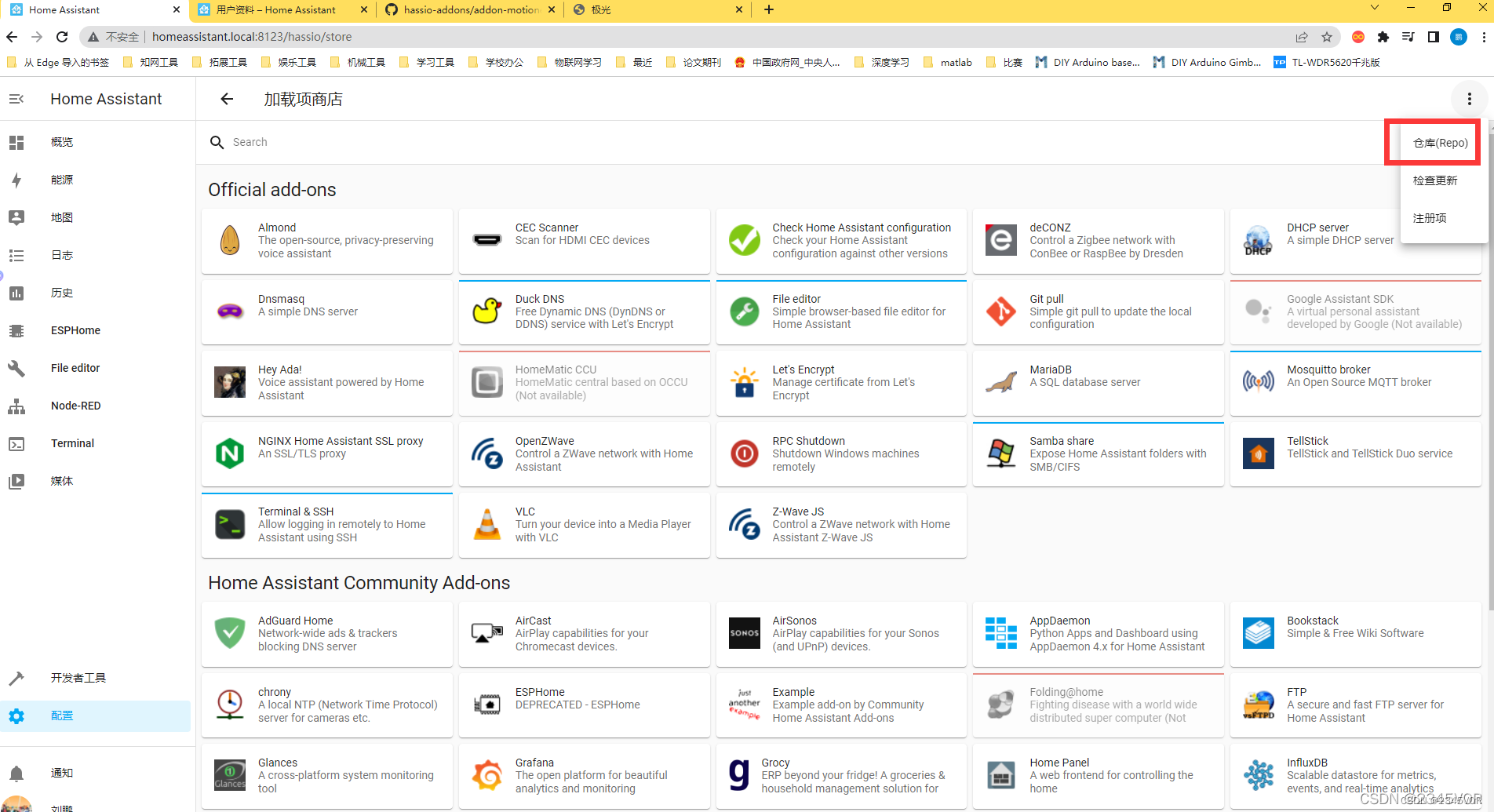Click the Grafana add-on icon

tap(487, 775)
